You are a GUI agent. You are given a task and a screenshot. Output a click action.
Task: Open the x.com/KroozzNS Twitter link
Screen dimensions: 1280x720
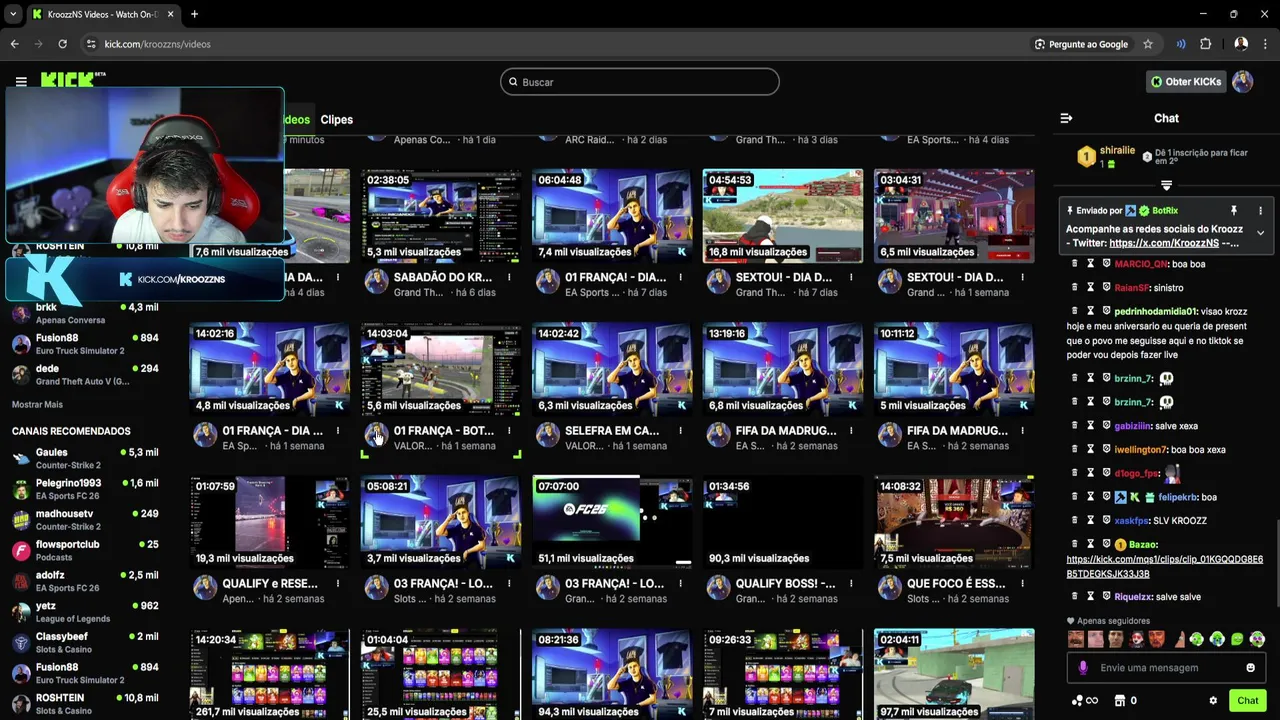point(1164,243)
